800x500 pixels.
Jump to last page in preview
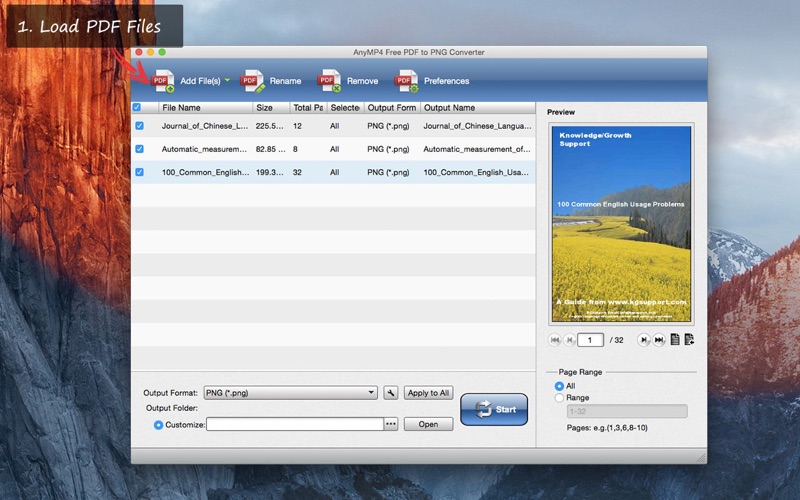(x=659, y=340)
